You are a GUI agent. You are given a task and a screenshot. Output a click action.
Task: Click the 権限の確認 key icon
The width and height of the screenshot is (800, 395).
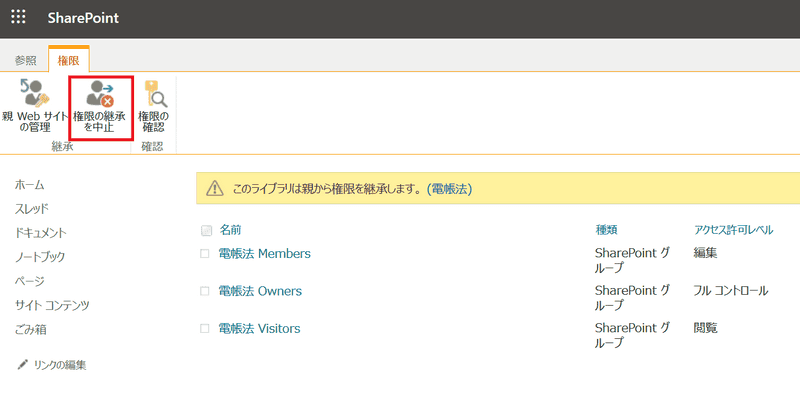click(x=154, y=93)
